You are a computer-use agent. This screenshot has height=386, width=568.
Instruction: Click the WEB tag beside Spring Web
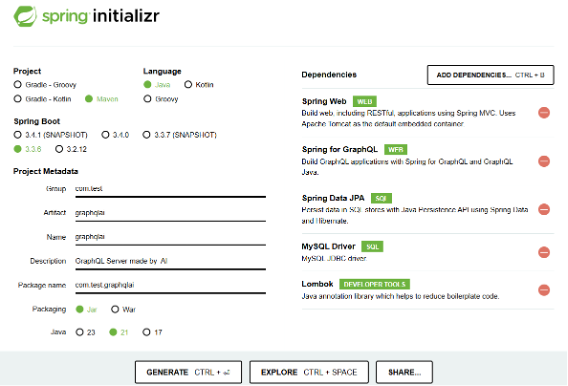[x=364, y=101]
